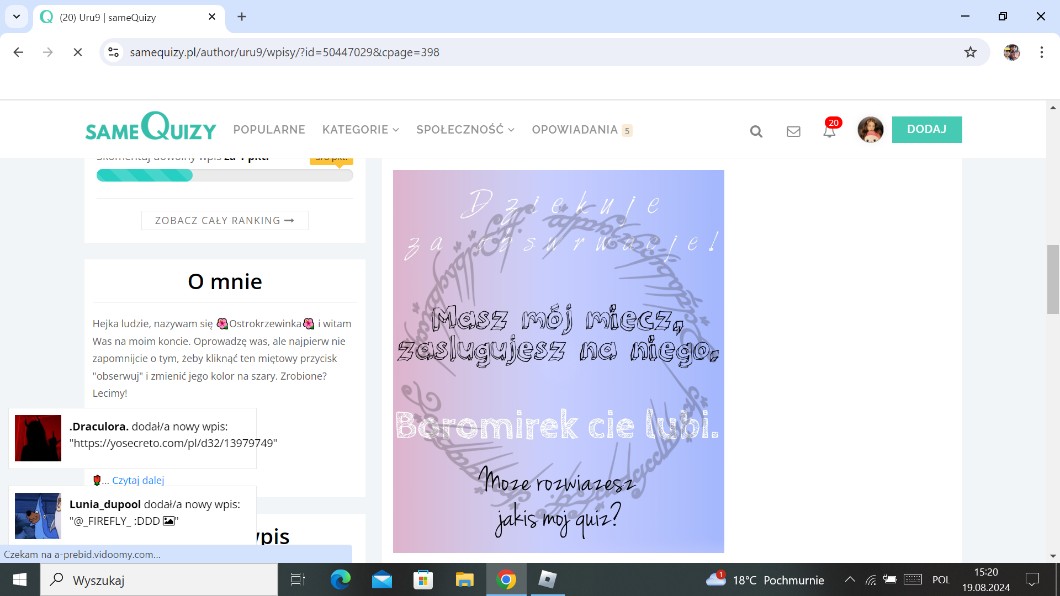Screen dimensions: 1060x596
Task: Click the Wyszukaj taskbar search box
Action: pos(160,580)
